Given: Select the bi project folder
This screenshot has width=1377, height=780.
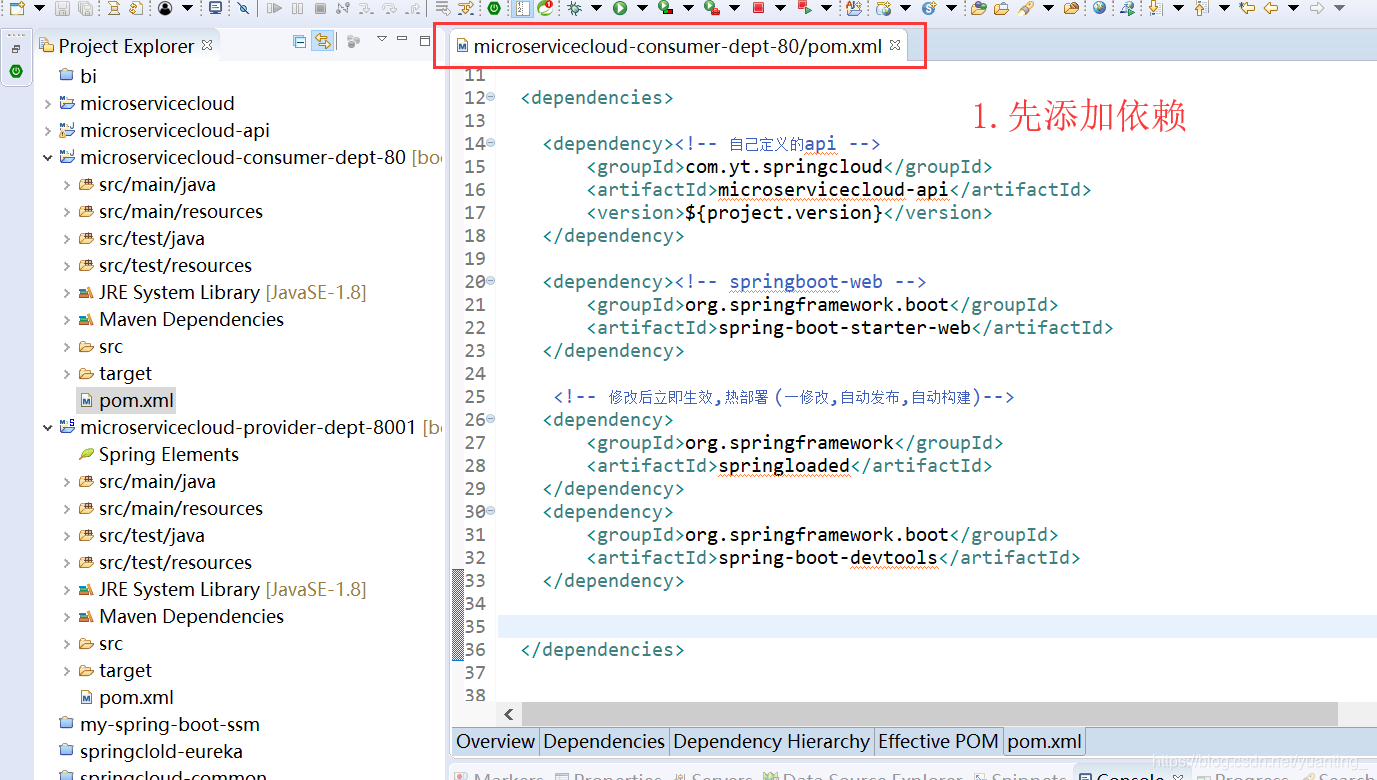Looking at the screenshot, I should (88, 75).
